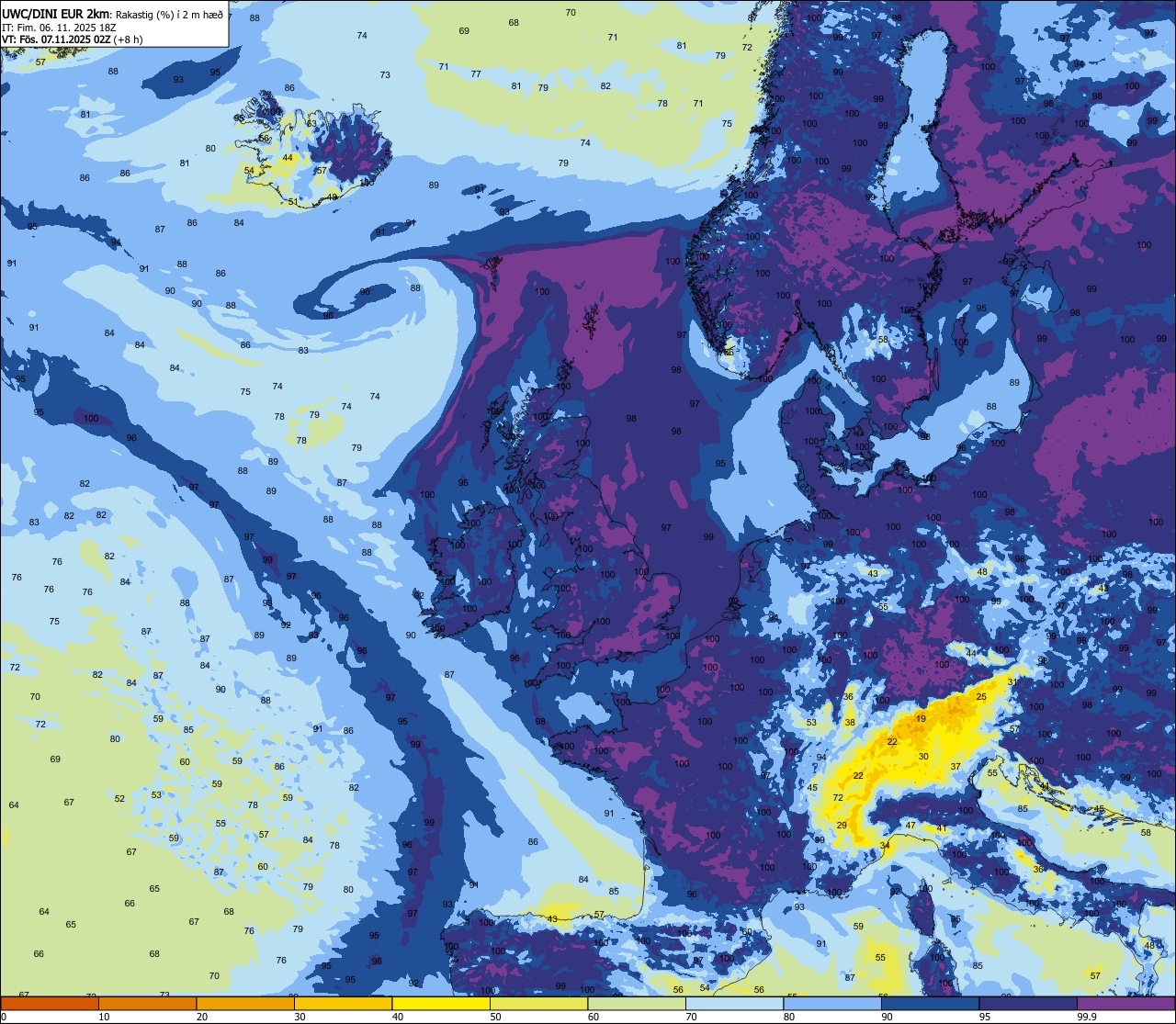Click the humidity value 51 on Iceland's south coast
The width and height of the screenshot is (1176, 1024).
[293, 202]
